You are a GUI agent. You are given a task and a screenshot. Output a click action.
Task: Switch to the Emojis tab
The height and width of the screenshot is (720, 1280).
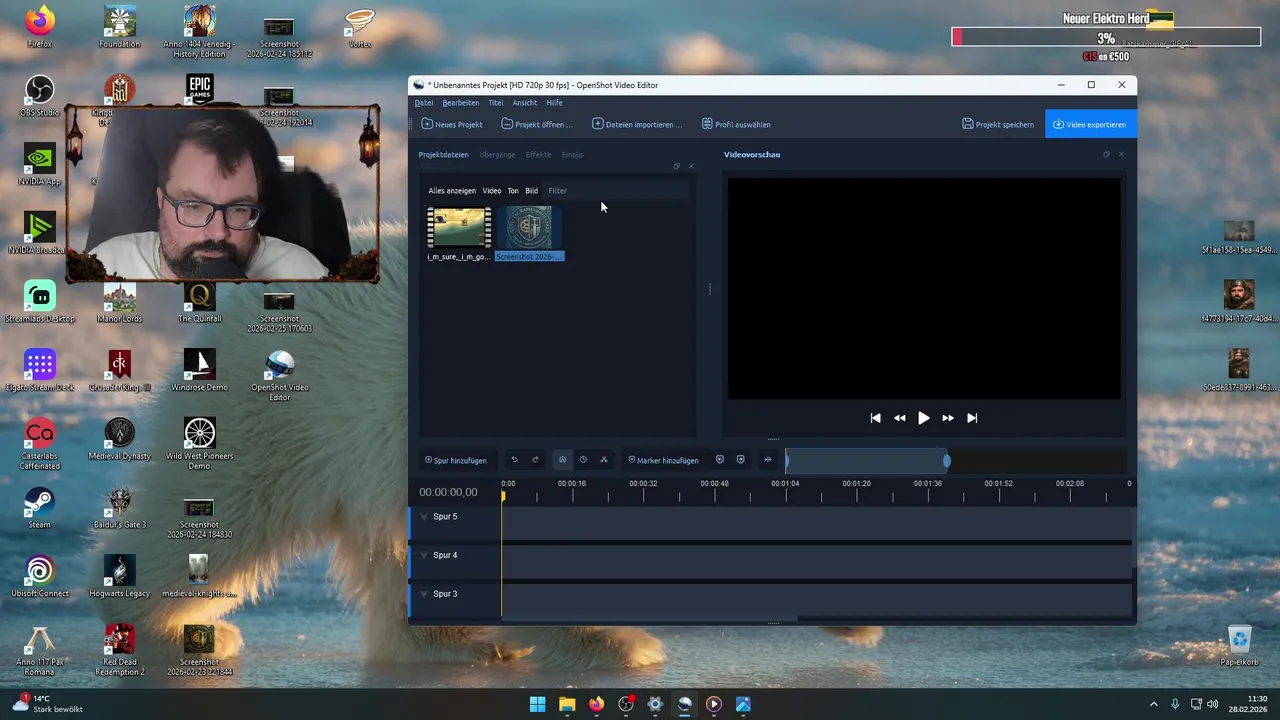572,155
